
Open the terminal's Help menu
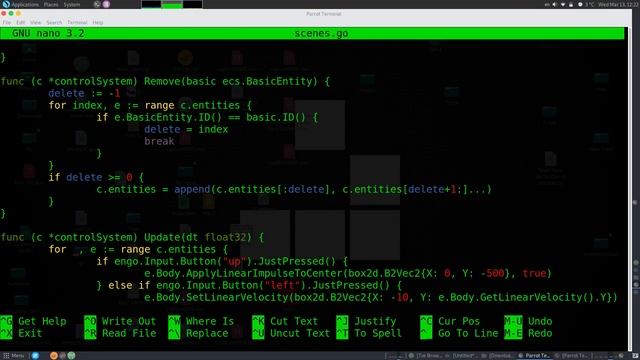click(x=98, y=22)
